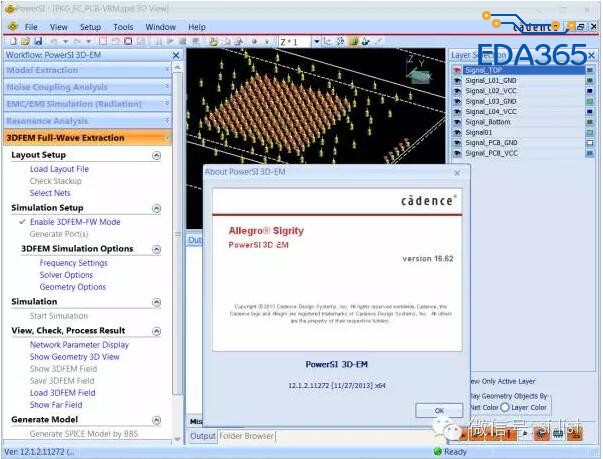Click the 3DFEM Full-Wave Extraction header

(87, 138)
